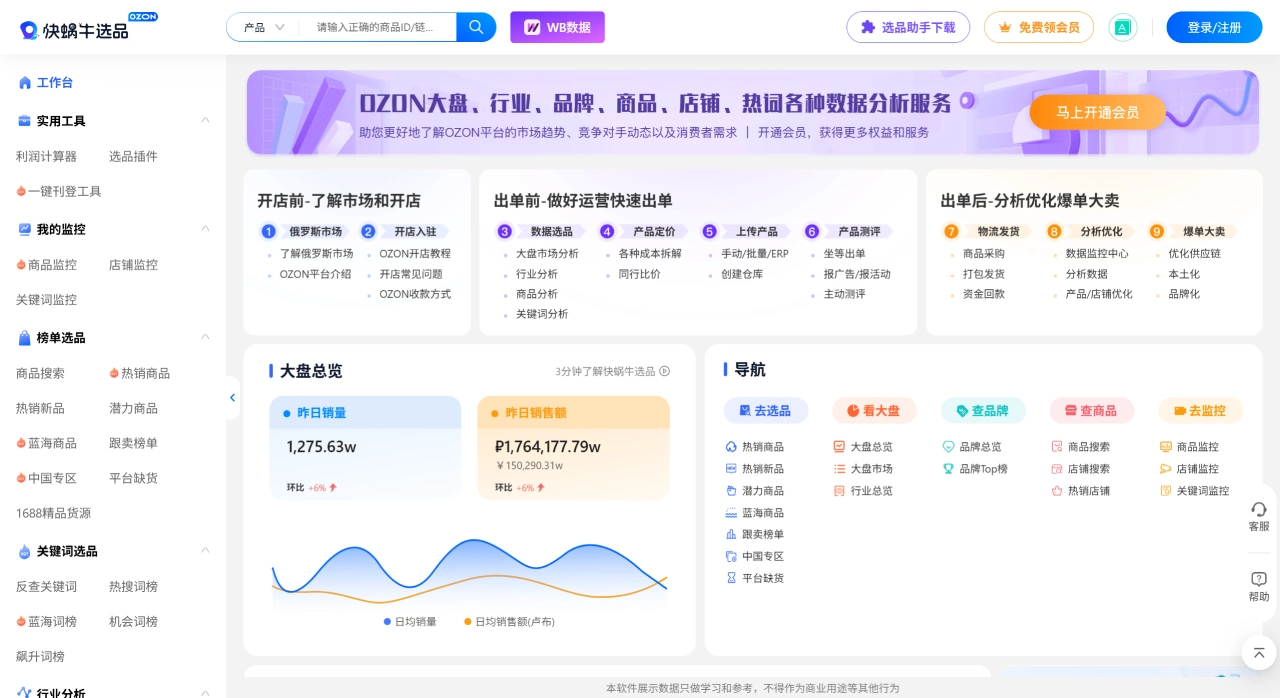Open 店铺监控 in the sidebar
The width and height of the screenshot is (1280, 698).
[x=133, y=265]
